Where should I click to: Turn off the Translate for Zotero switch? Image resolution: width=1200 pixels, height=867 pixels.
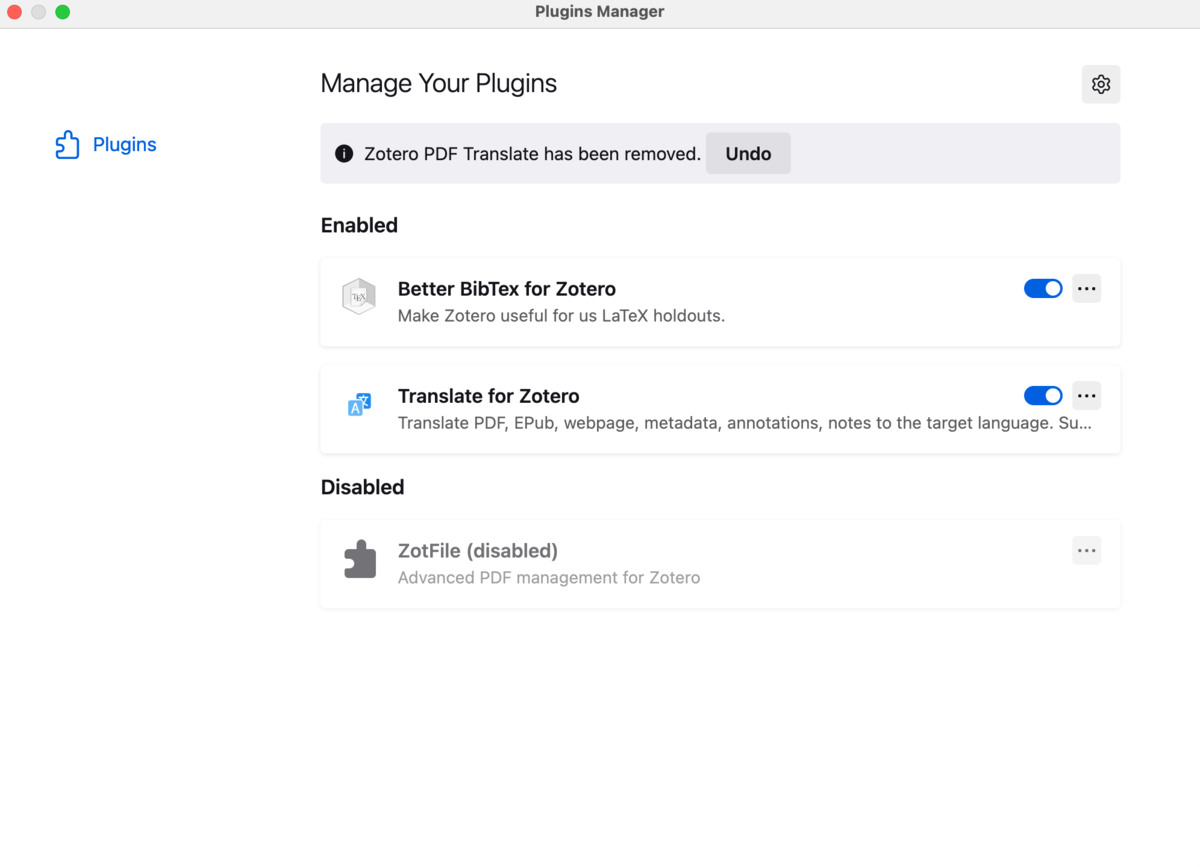[x=1043, y=395]
